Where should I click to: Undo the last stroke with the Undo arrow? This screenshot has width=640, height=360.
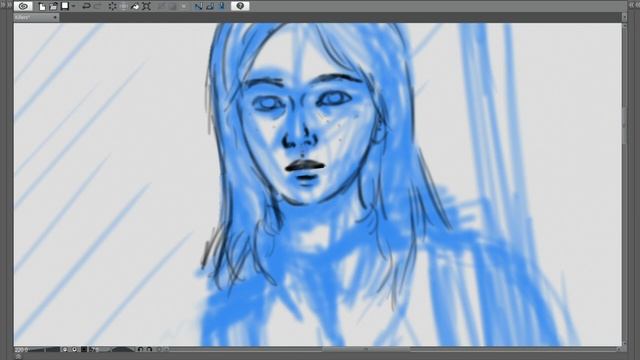tap(86, 6)
